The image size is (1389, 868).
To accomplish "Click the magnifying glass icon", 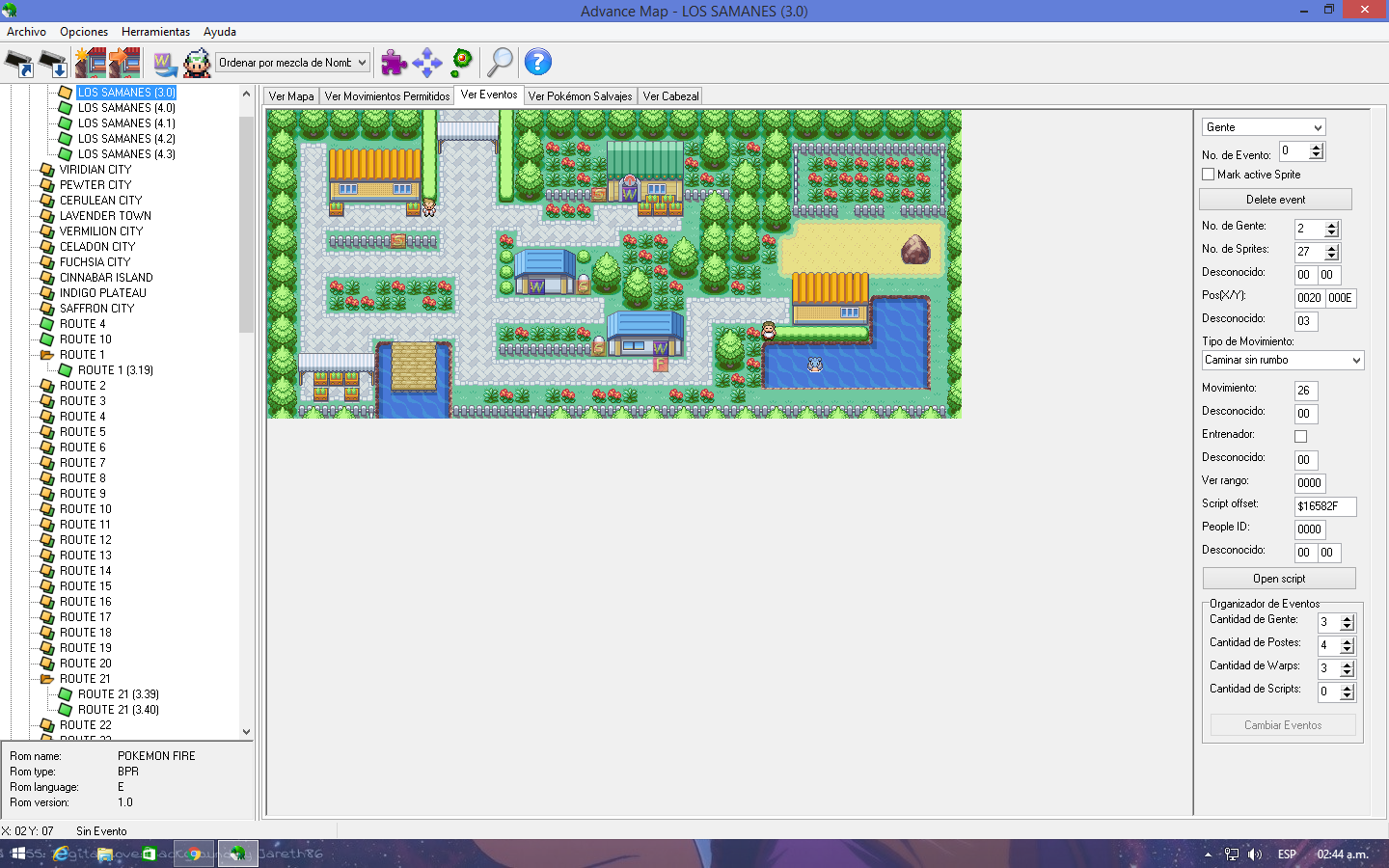I will pyautogui.click(x=500, y=63).
